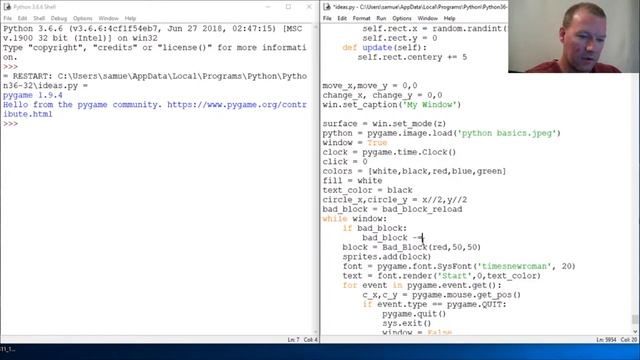Click the 'colors = [white,black...' line
This screenshot has width=640, height=360.
coord(414,171)
